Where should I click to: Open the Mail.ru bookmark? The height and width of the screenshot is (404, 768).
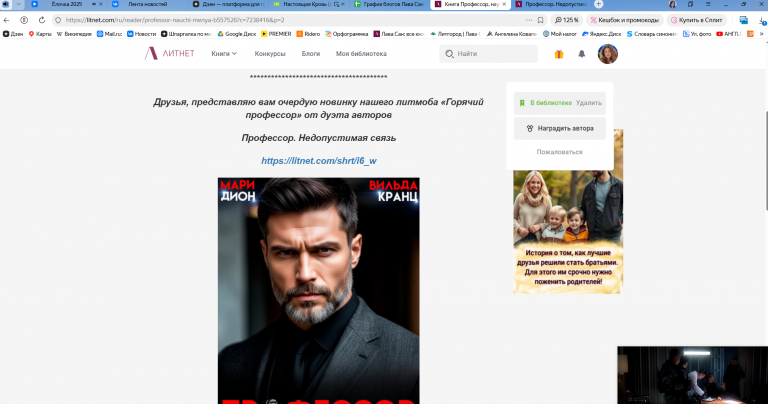click(109, 34)
